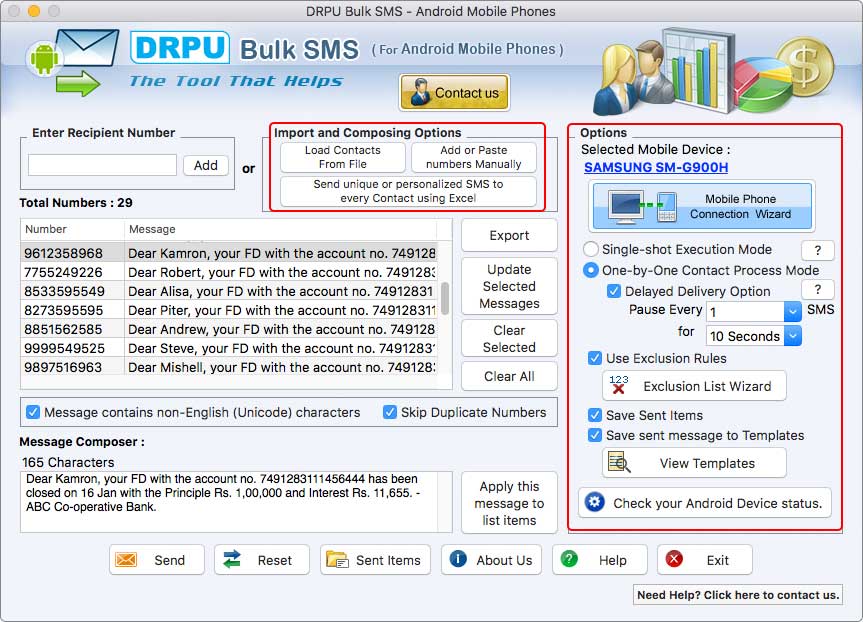The width and height of the screenshot is (863, 622).
Task: Click the computer-phone icon in Connection Wizard
Action: 642,206
